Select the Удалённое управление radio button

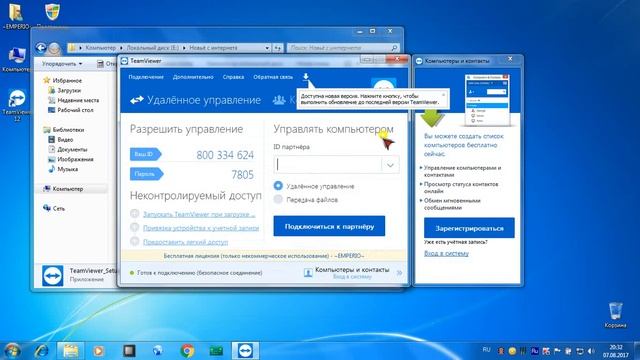tap(278, 186)
